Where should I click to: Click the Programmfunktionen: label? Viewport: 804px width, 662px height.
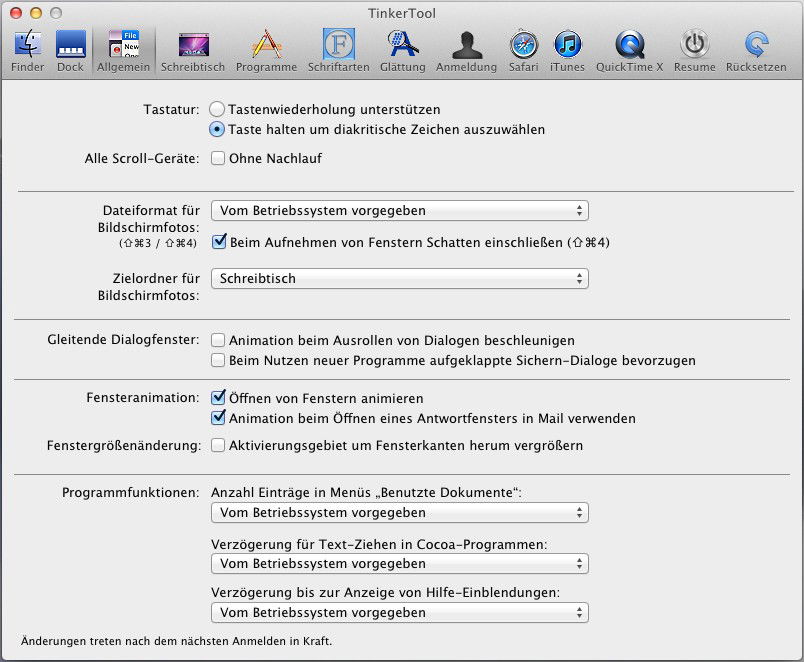(x=131, y=492)
